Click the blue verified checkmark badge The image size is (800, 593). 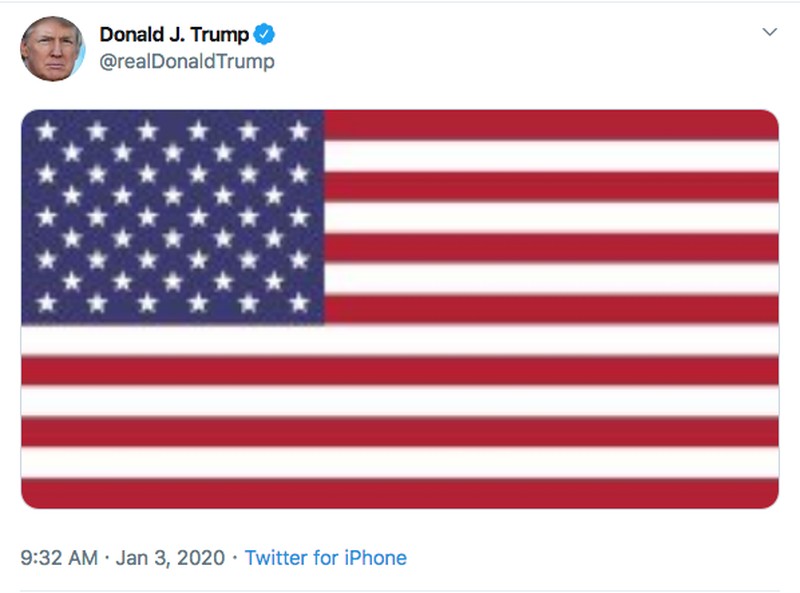tap(264, 35)
